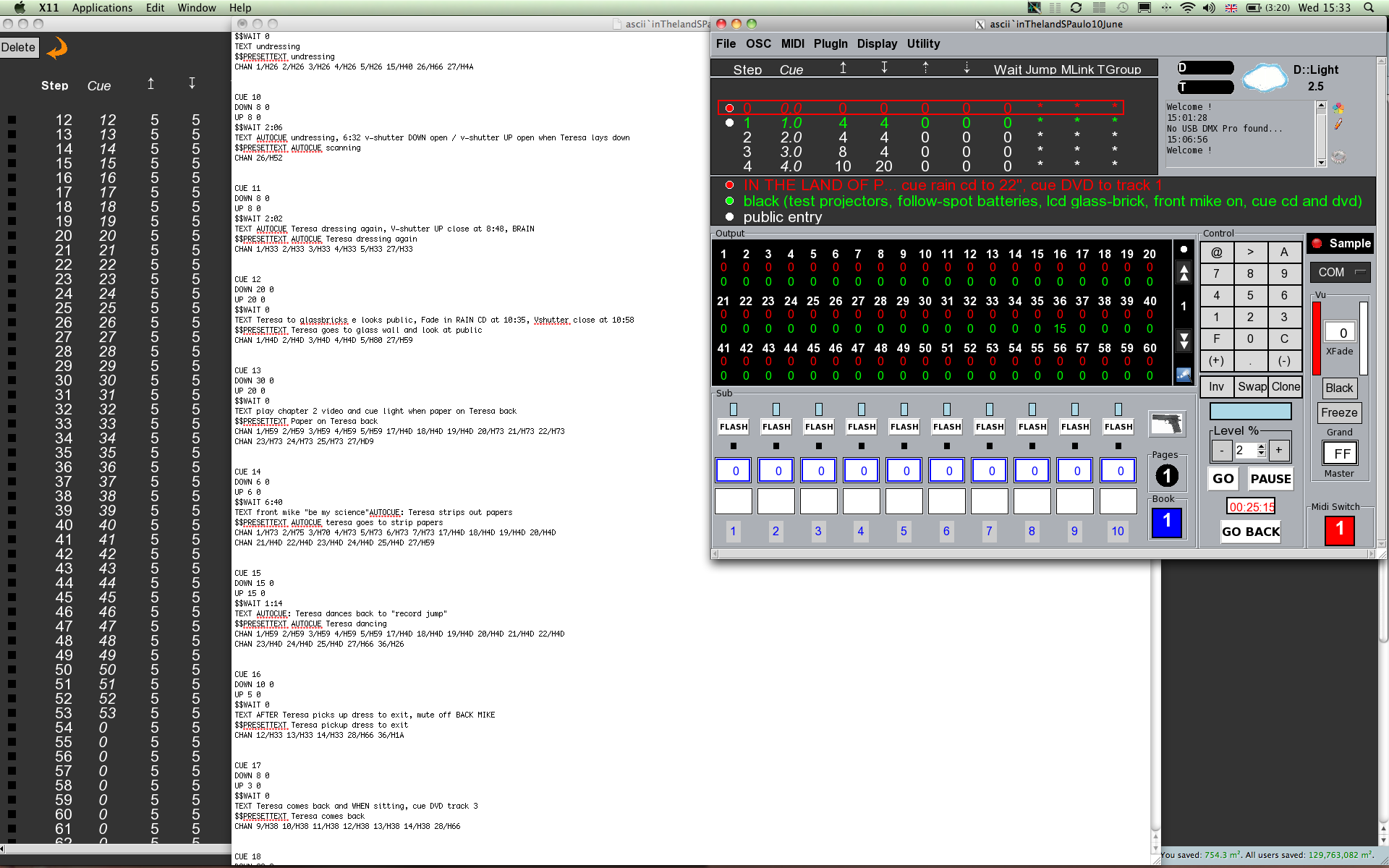Click the red Vu level bar
Viewport: 1389px width, 868px height.
click(1317, 339)
